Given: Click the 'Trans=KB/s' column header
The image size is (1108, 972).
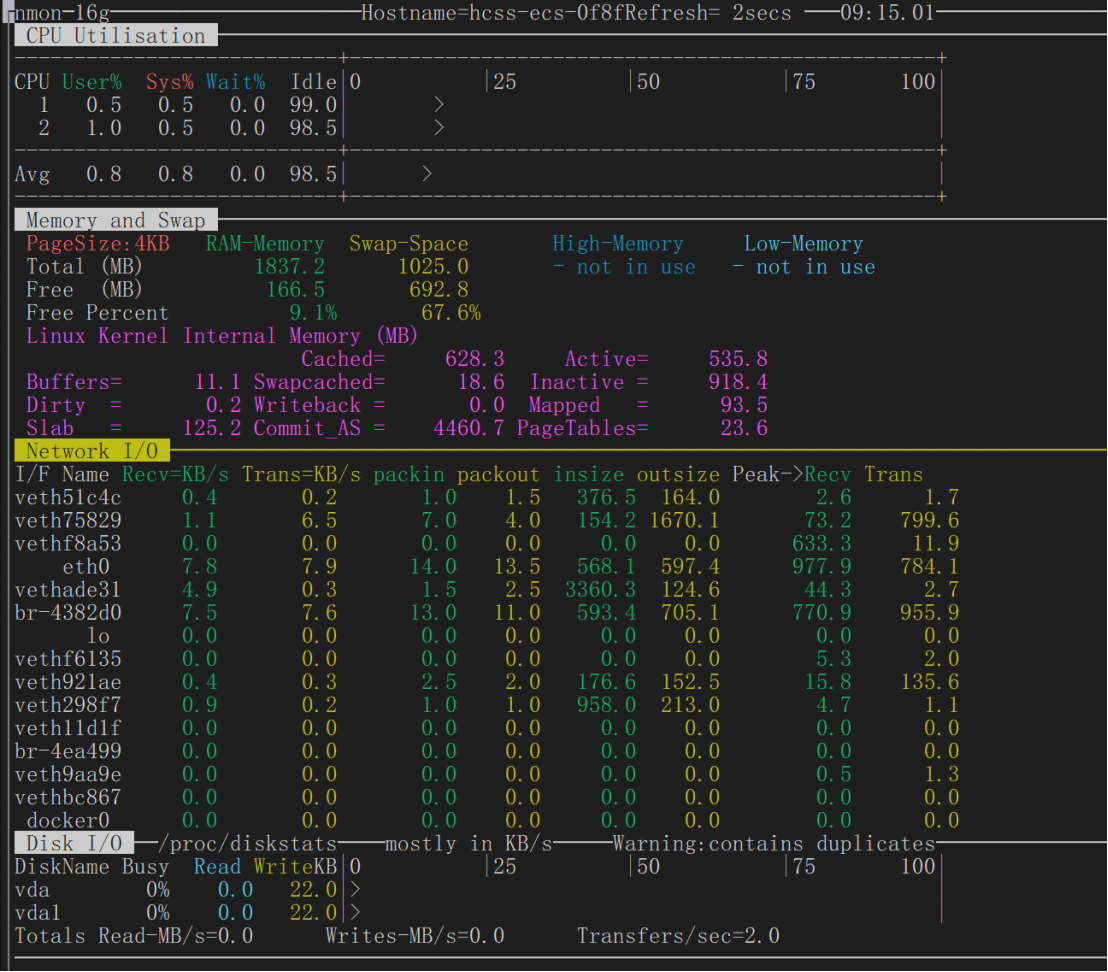Looking at the screenshot, I should pyautogui.click(x=301, y=474).
